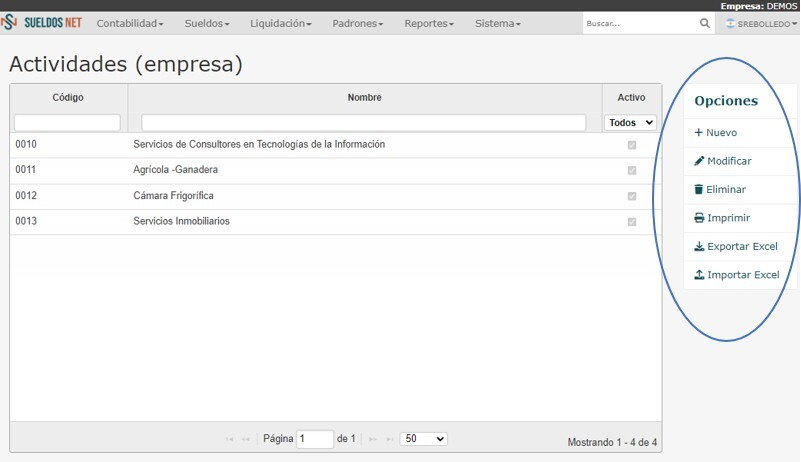Screen dimensions: 801x462
Task: Click the Nuevo option
Action: pos(715,132)
